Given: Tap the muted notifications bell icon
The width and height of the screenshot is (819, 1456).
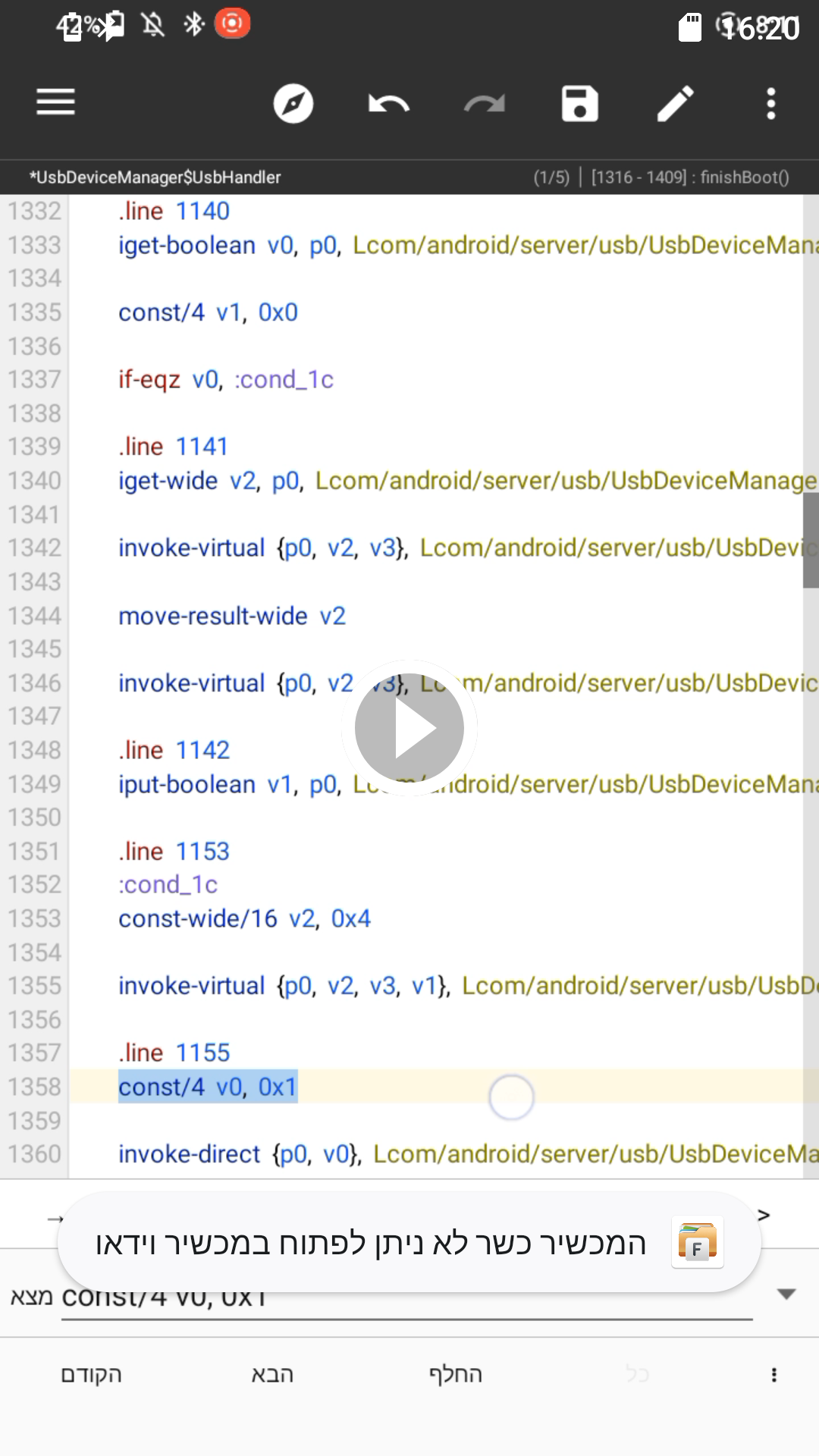Looking at the screenshot, I should pos(152,25).
